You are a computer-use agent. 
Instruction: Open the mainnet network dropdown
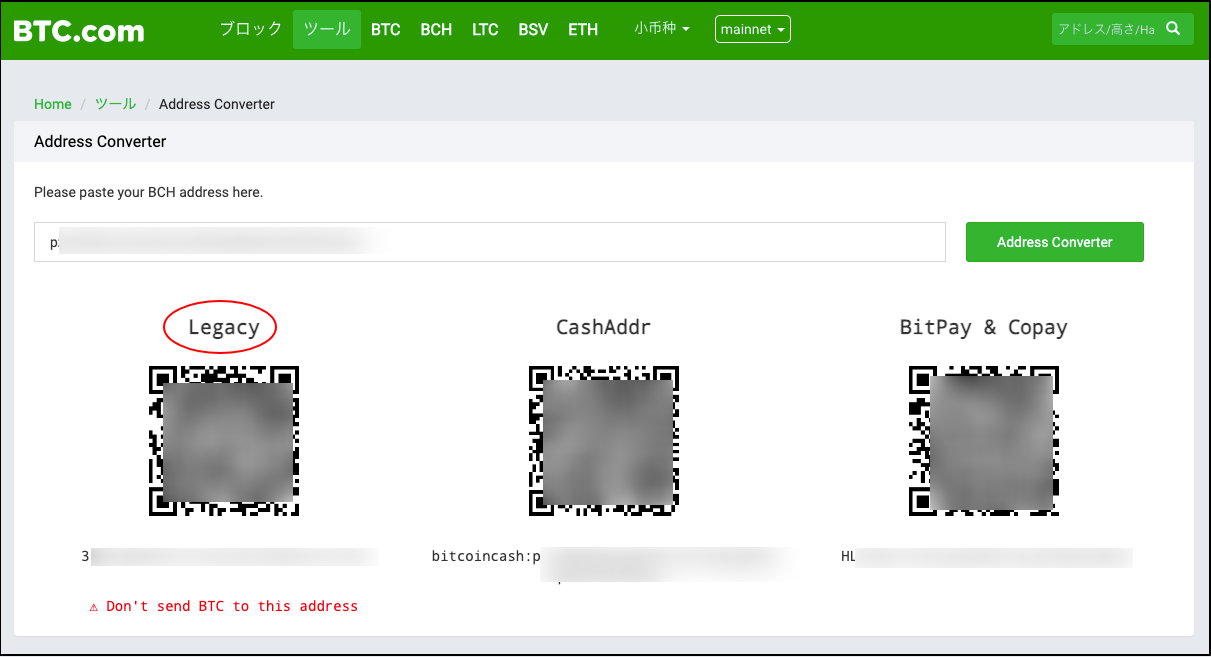click(x=753, y=29)
